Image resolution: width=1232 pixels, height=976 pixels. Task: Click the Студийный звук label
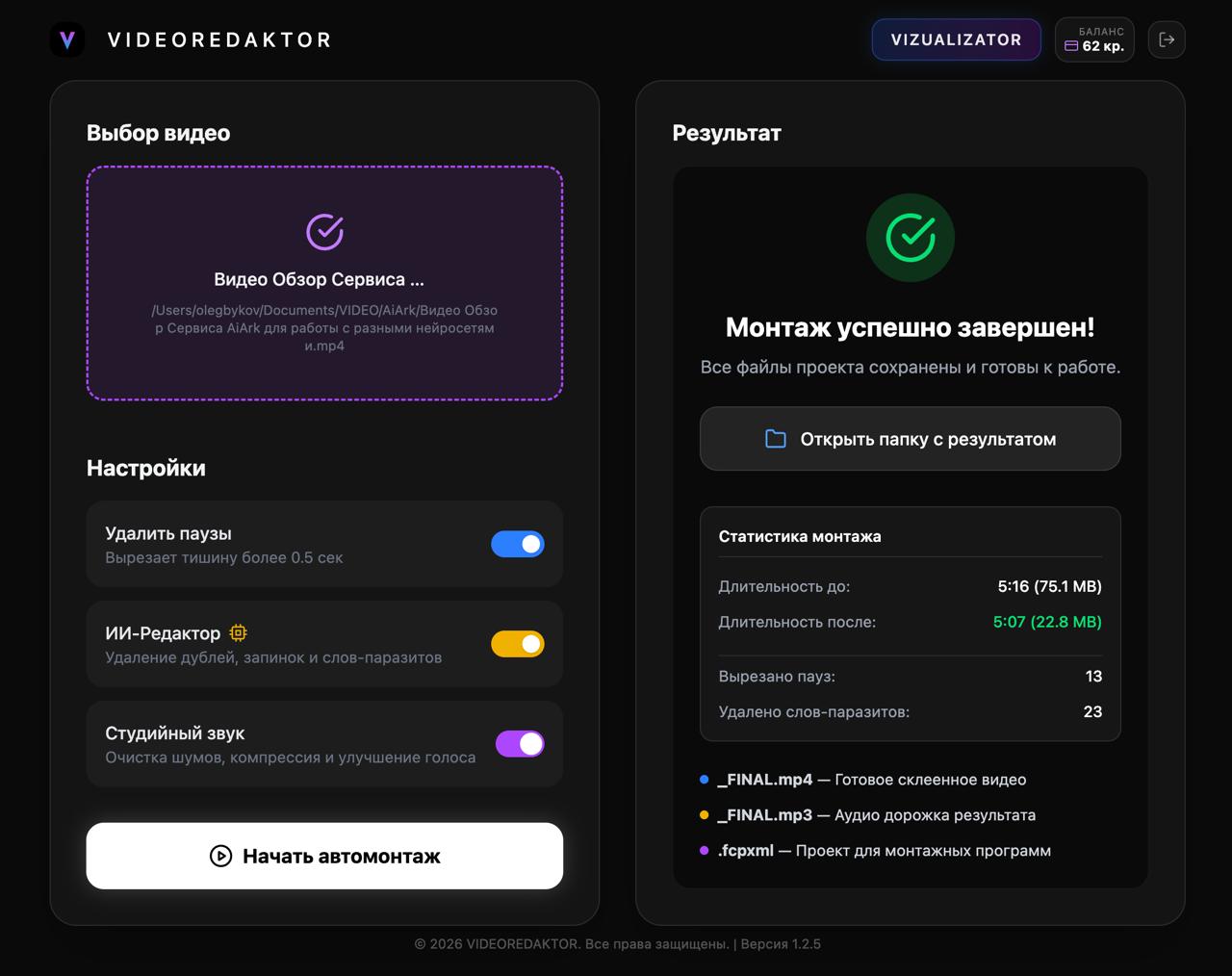pyautogui.click(x=175, y=733)
